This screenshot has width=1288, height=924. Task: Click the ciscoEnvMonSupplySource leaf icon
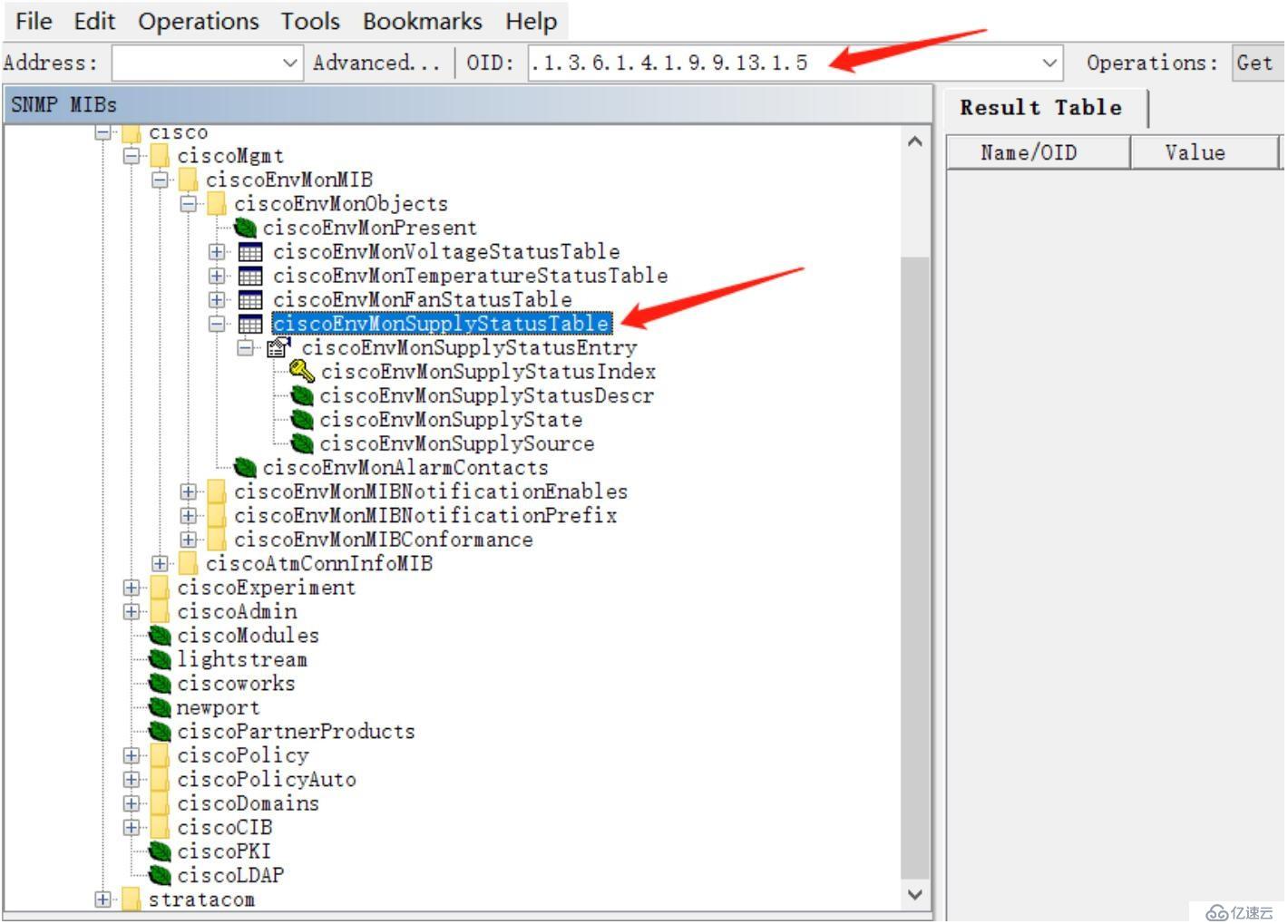point(302,444)
